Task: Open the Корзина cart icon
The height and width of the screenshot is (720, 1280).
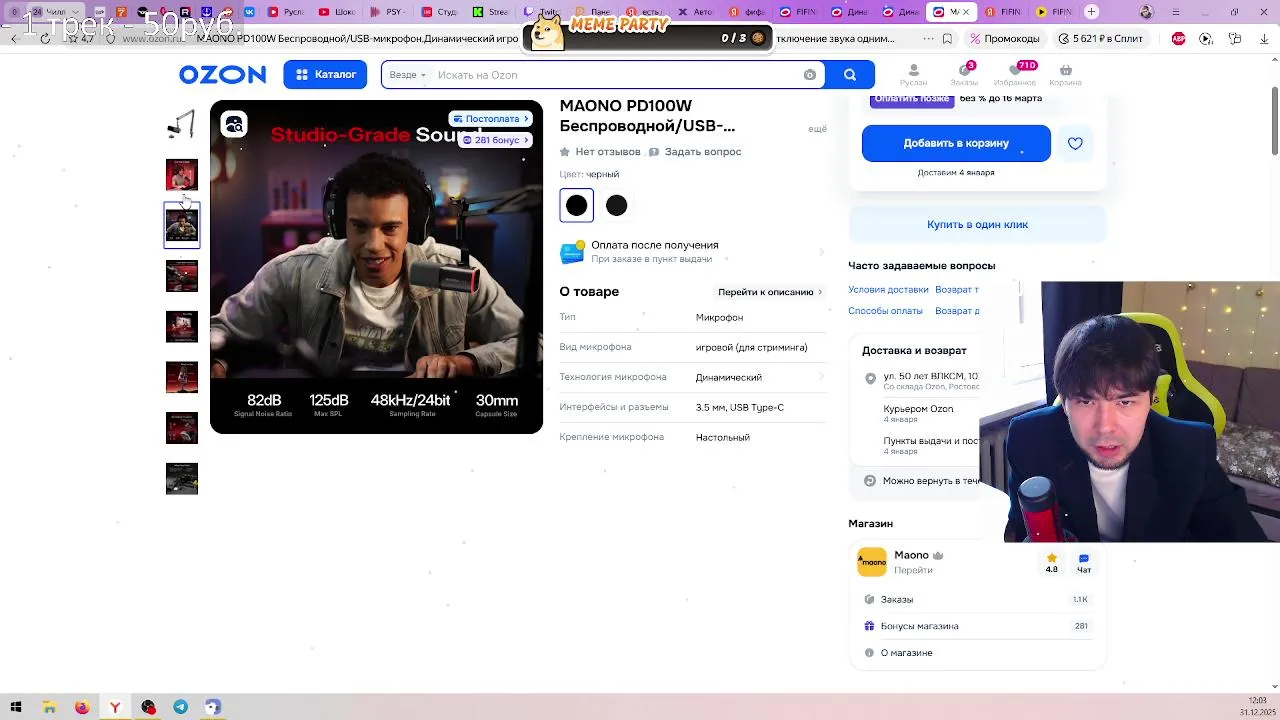Action: pyautogui.click(x=1065, y=75)
